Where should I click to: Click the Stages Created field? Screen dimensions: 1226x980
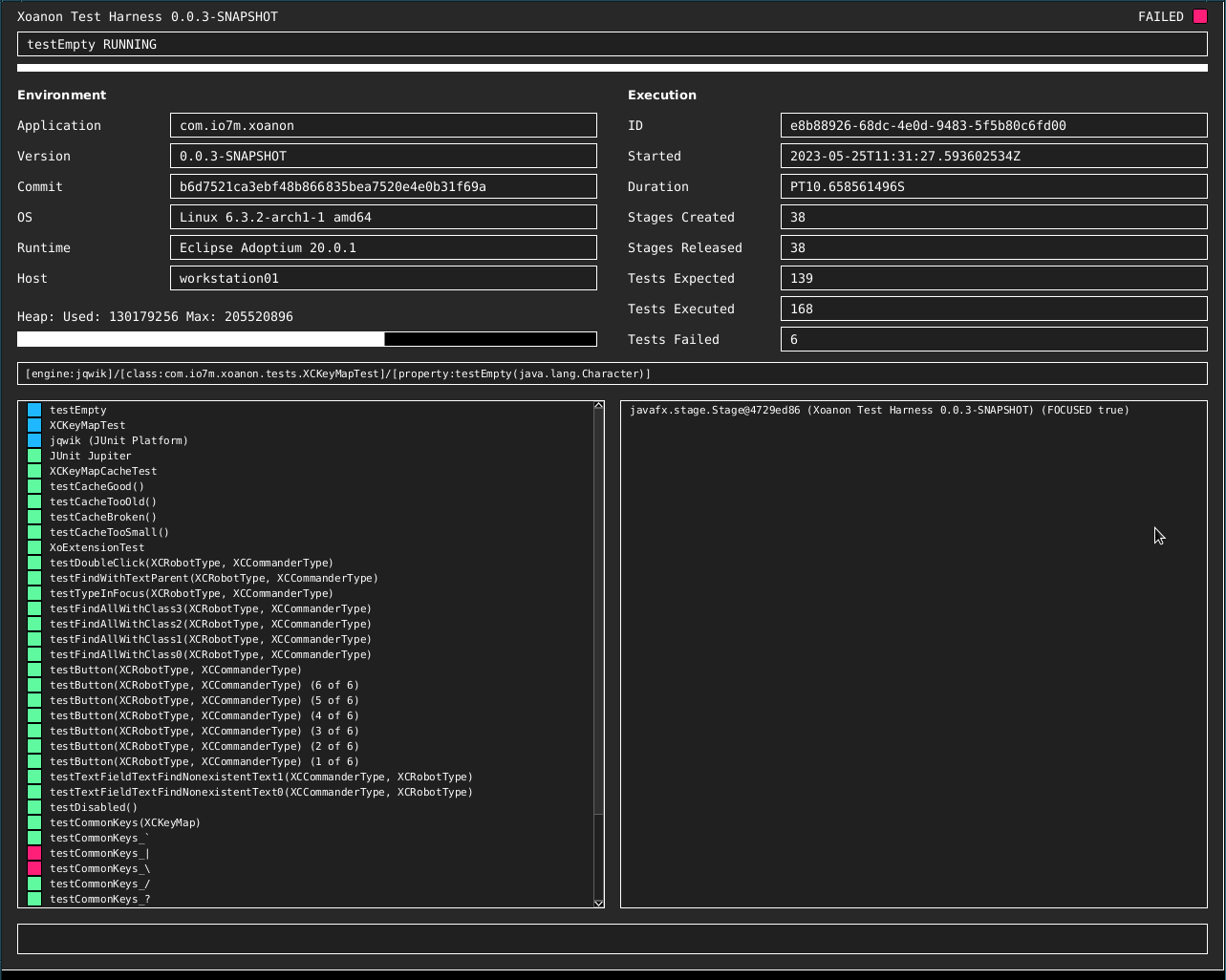coord(994,217)
